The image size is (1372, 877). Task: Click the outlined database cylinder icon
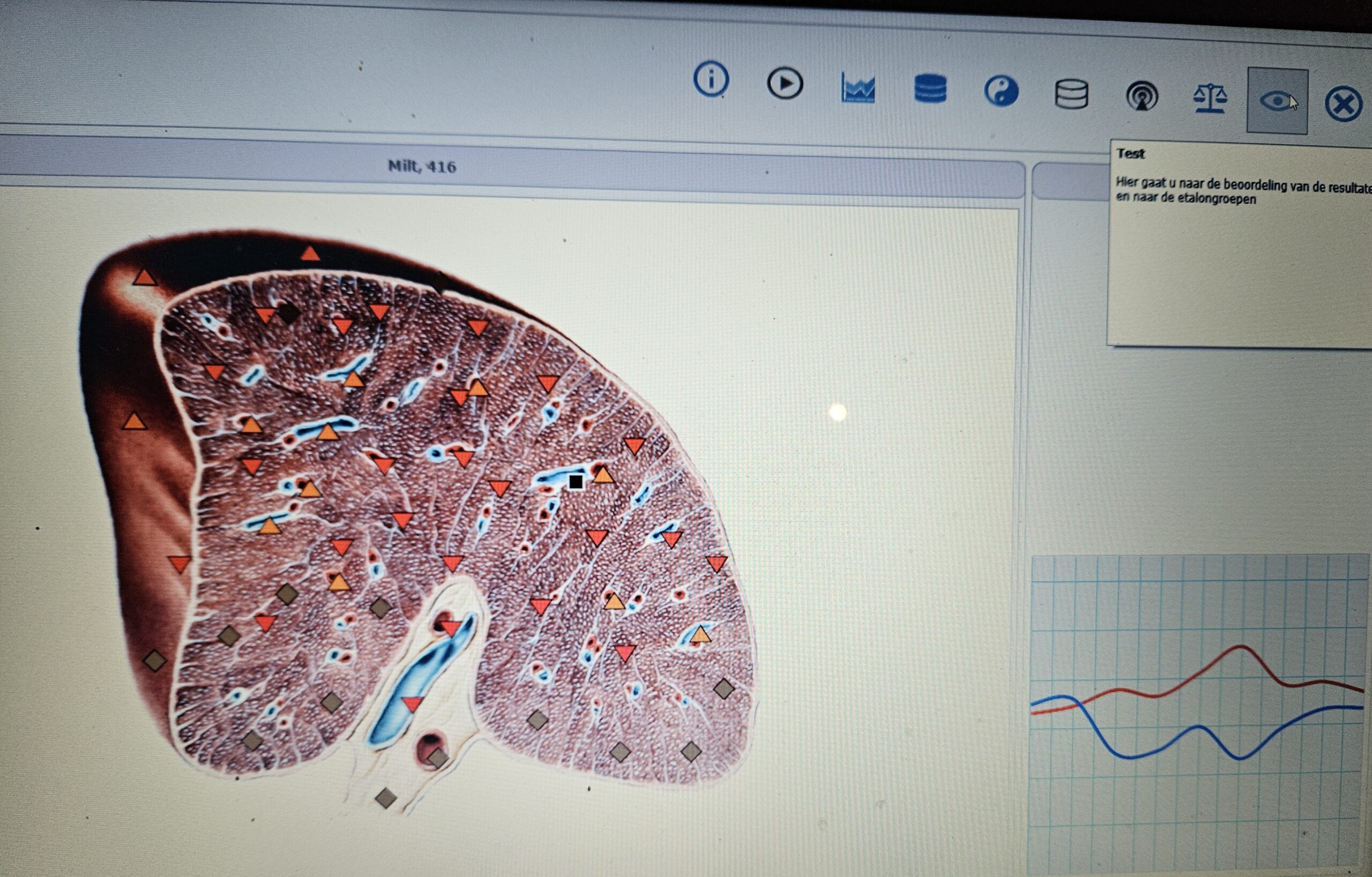click(1071, 93)
